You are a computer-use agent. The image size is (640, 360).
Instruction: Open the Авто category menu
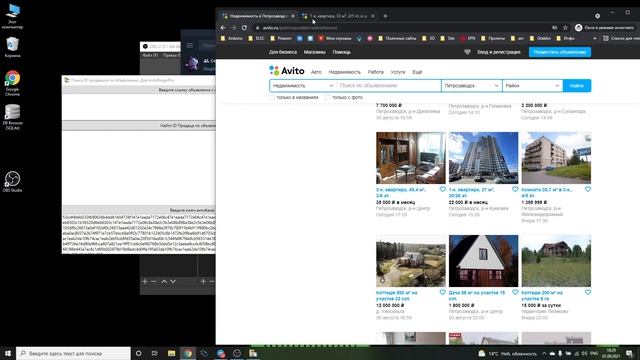pos(316,72)
